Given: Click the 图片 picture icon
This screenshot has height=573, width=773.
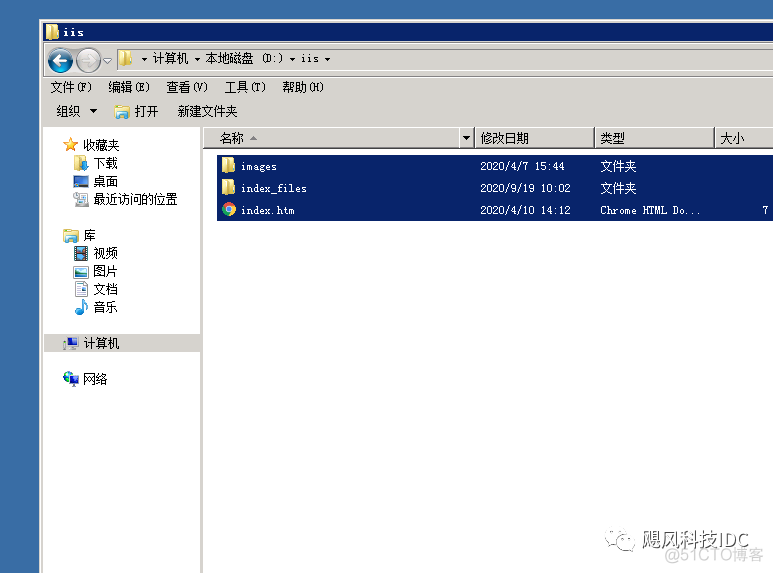Looking at the screenshot, I should point(81,272).
